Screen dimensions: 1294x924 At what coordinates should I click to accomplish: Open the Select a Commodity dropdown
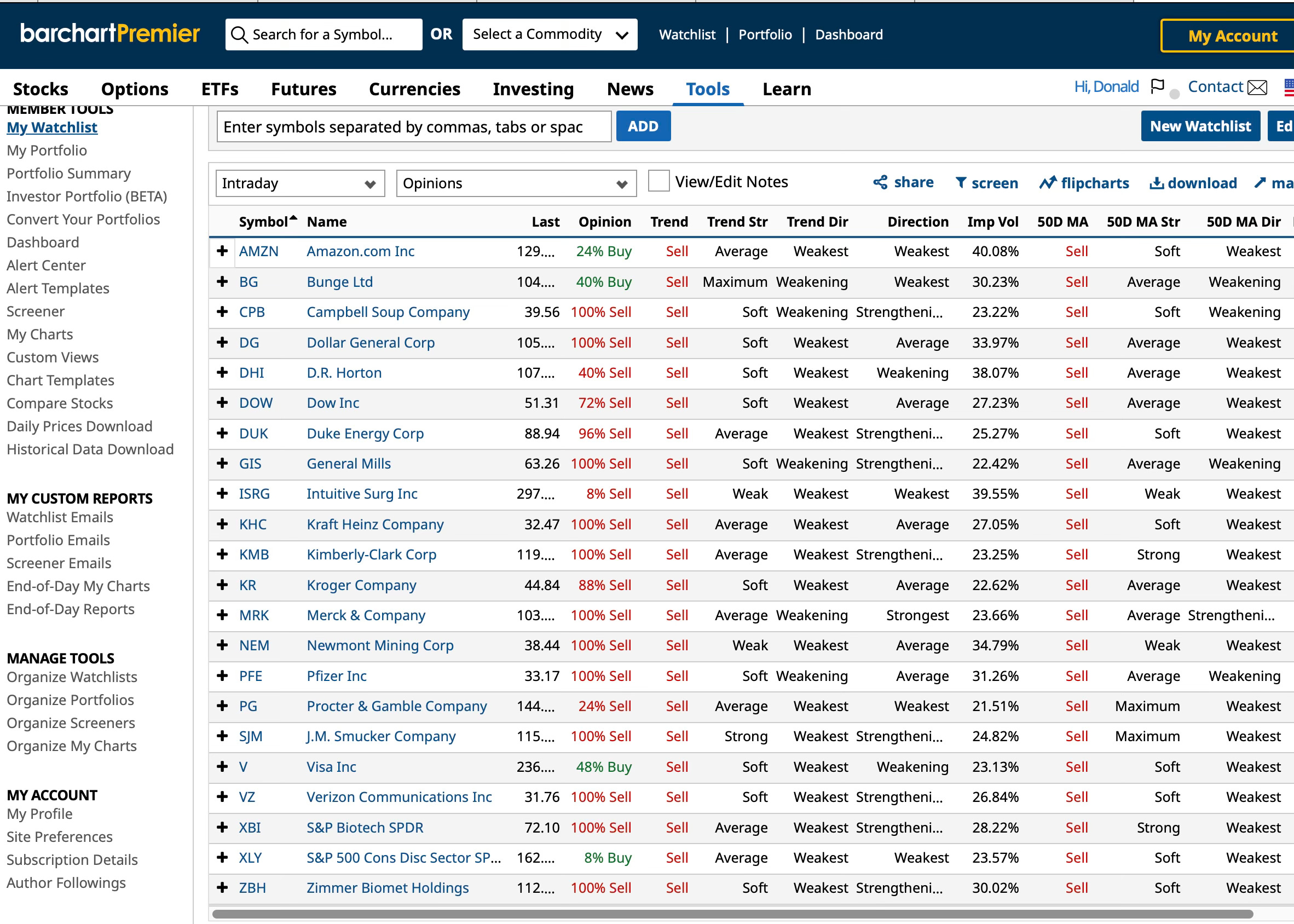(550, 34)
